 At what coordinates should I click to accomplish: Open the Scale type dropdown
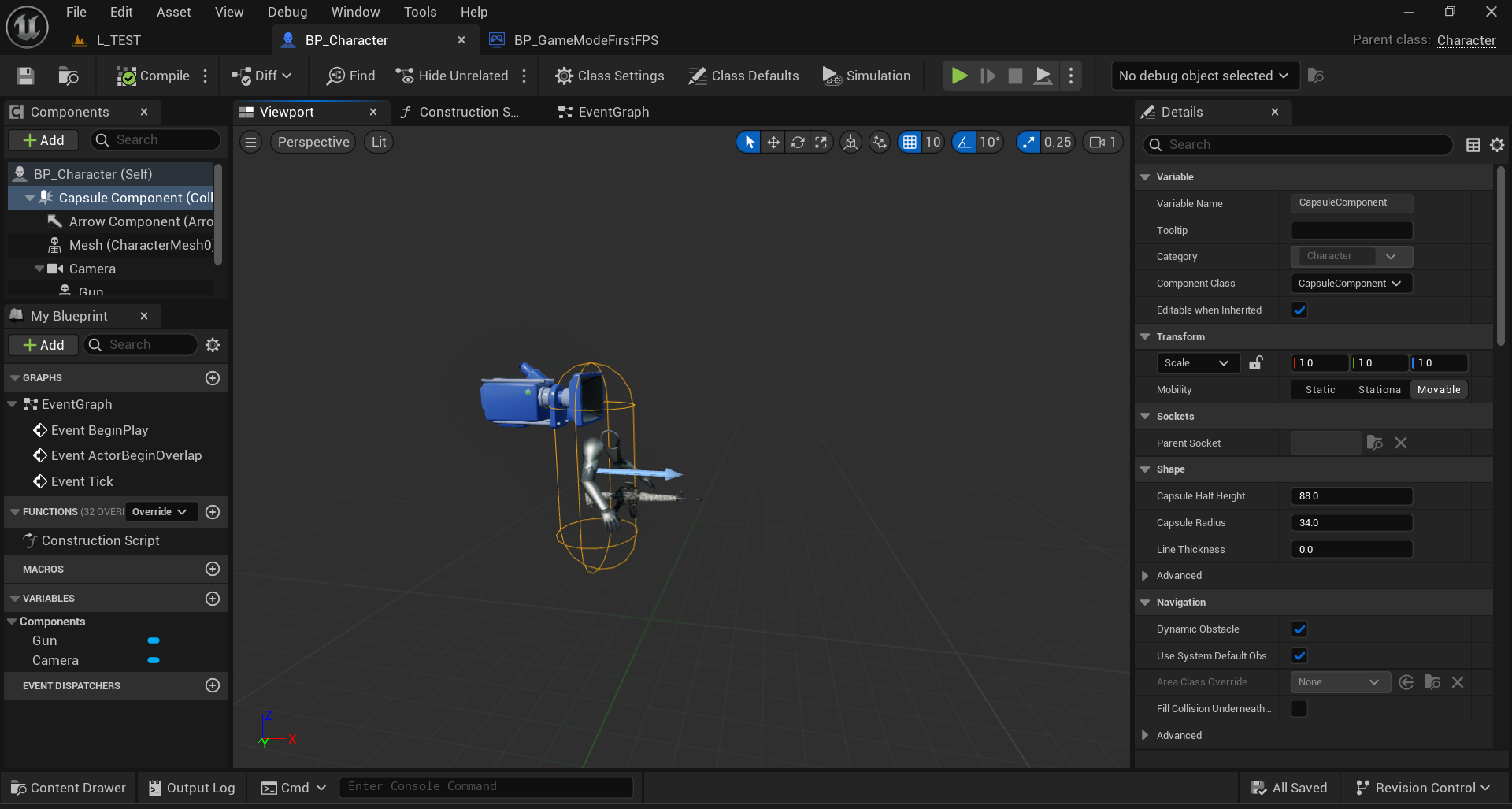pos(1198,362)
